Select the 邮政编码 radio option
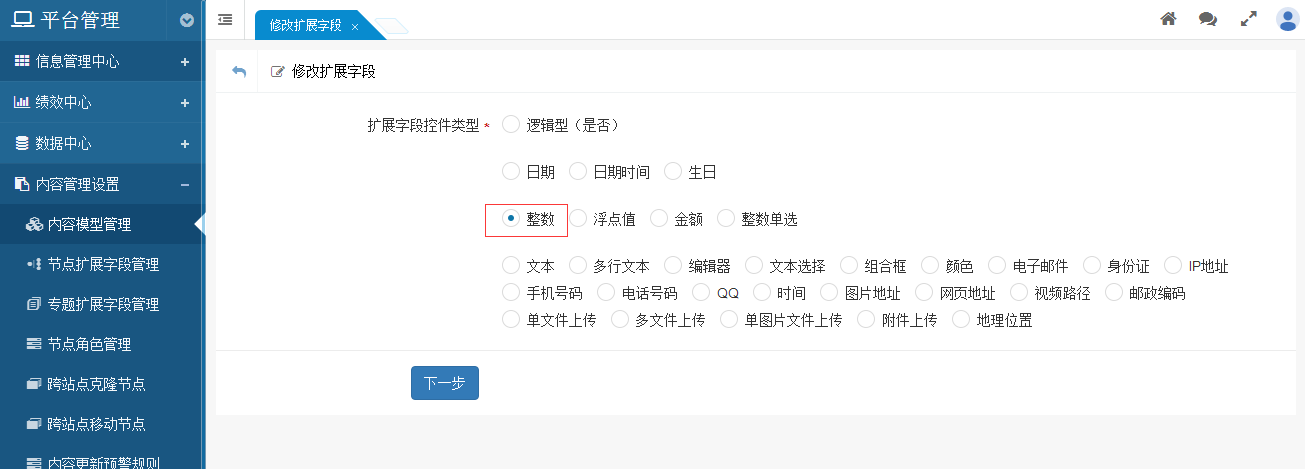The width and height of the screenshot is (1305, 469). 1114,293
